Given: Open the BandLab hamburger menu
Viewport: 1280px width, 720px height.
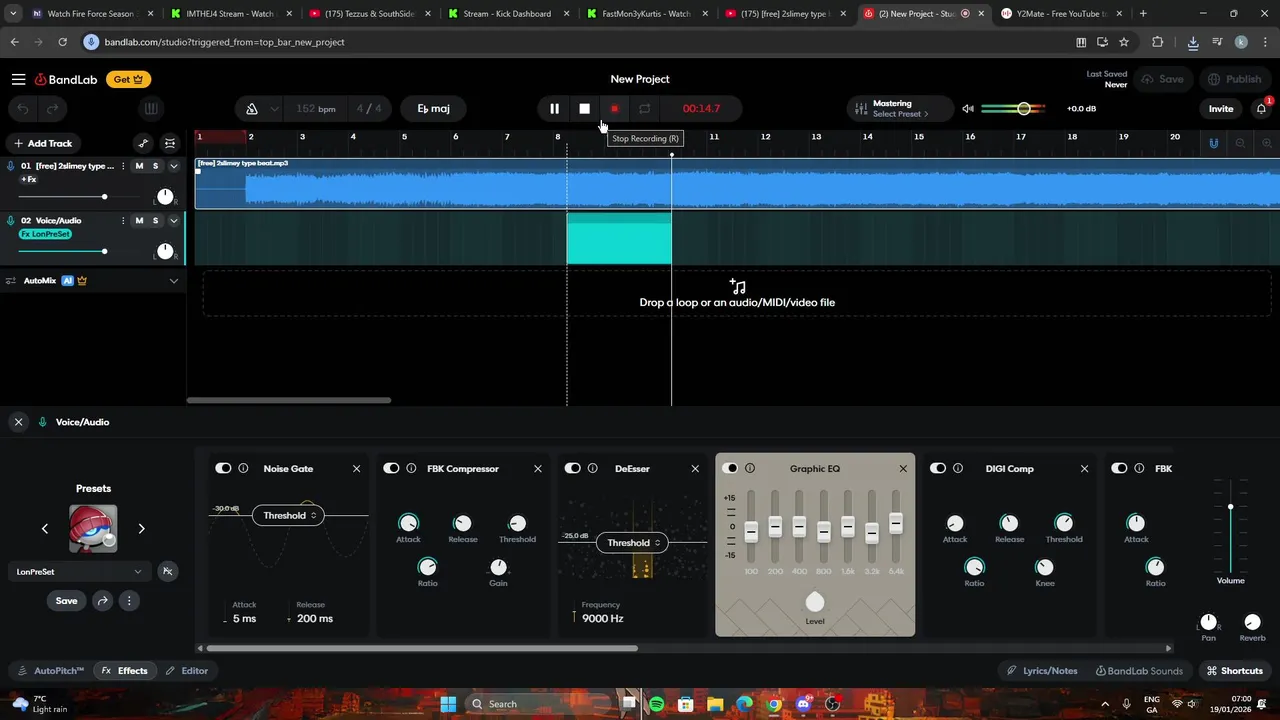Looking at the screenshot, I should [18, 79].
